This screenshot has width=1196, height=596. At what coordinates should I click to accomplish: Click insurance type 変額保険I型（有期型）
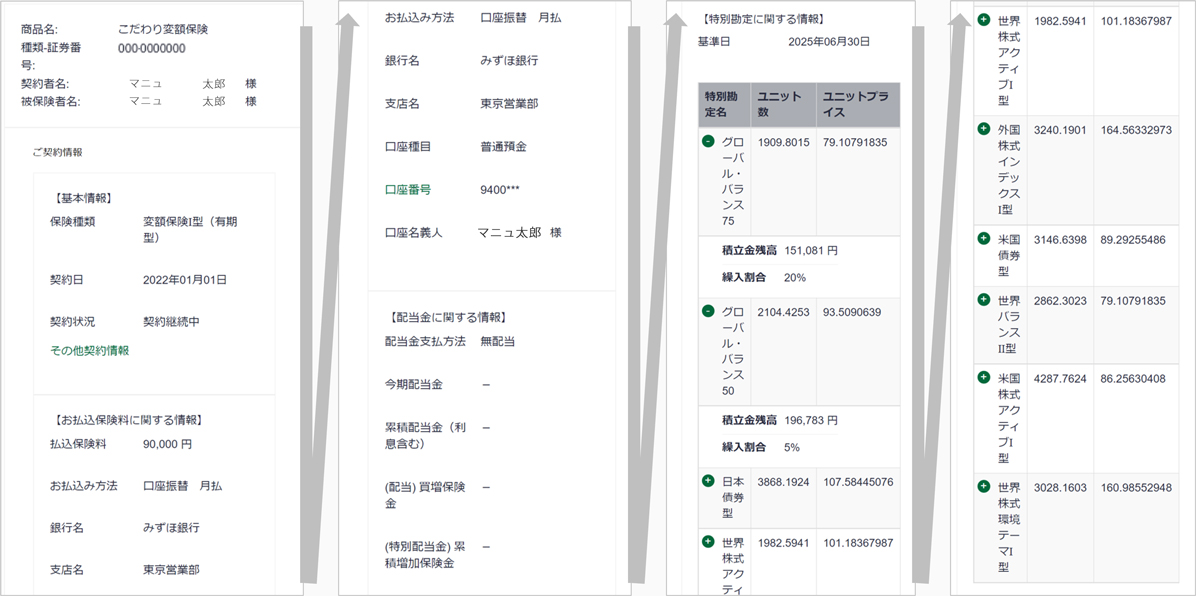point(191,229)
